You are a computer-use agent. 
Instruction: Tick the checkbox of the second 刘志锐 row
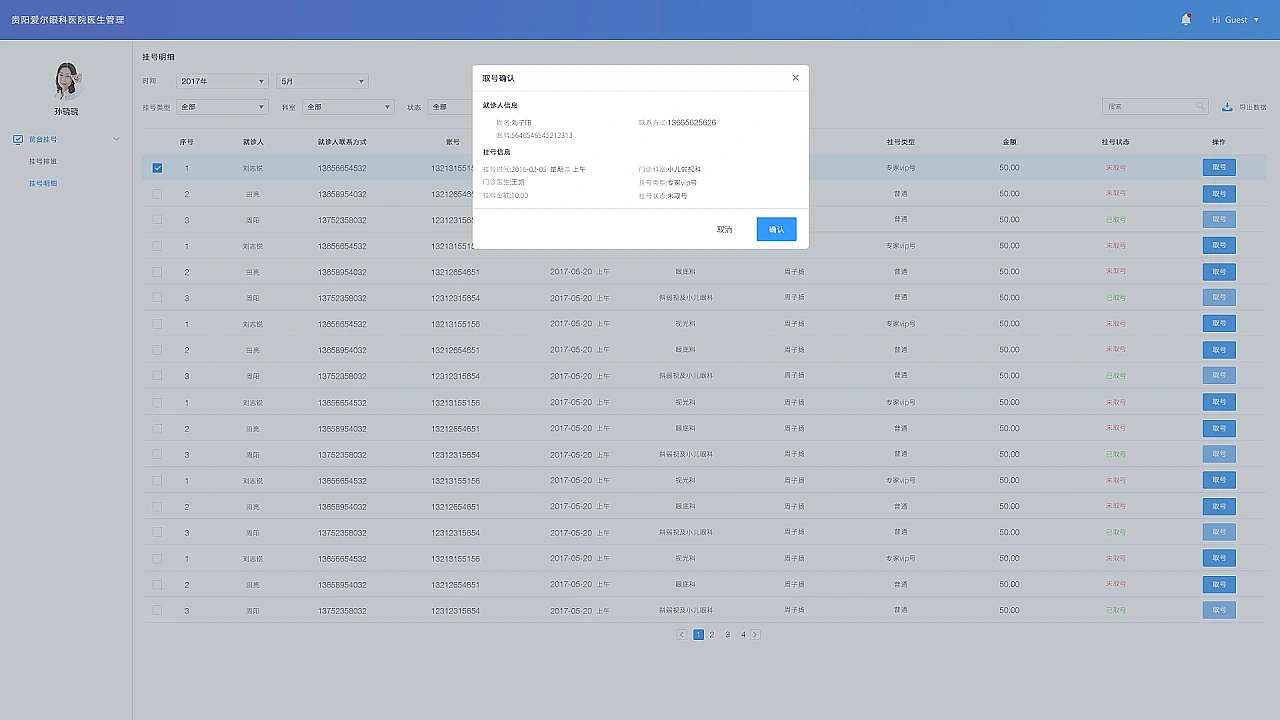157,246
